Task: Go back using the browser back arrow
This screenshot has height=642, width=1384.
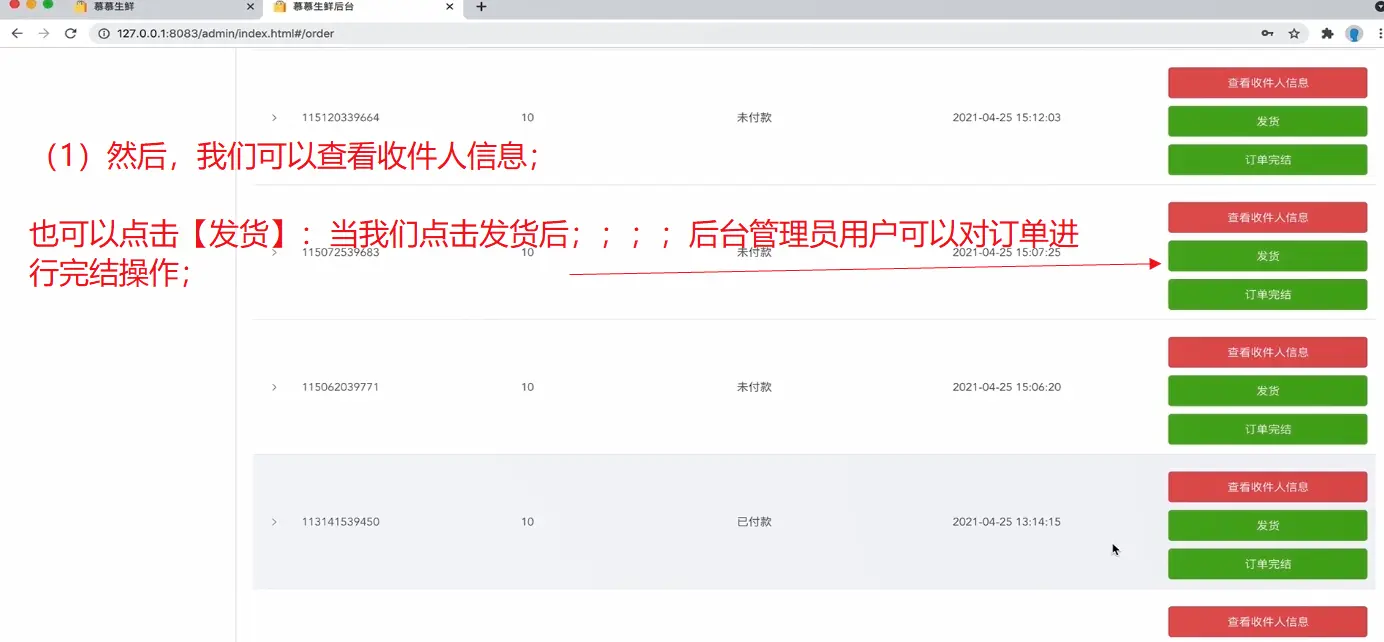Action: pyautogui.click(x=17, y=33)
